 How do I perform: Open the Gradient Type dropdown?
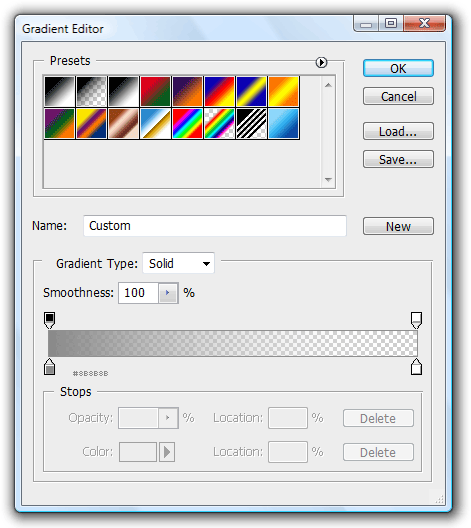tap(178, 263)
